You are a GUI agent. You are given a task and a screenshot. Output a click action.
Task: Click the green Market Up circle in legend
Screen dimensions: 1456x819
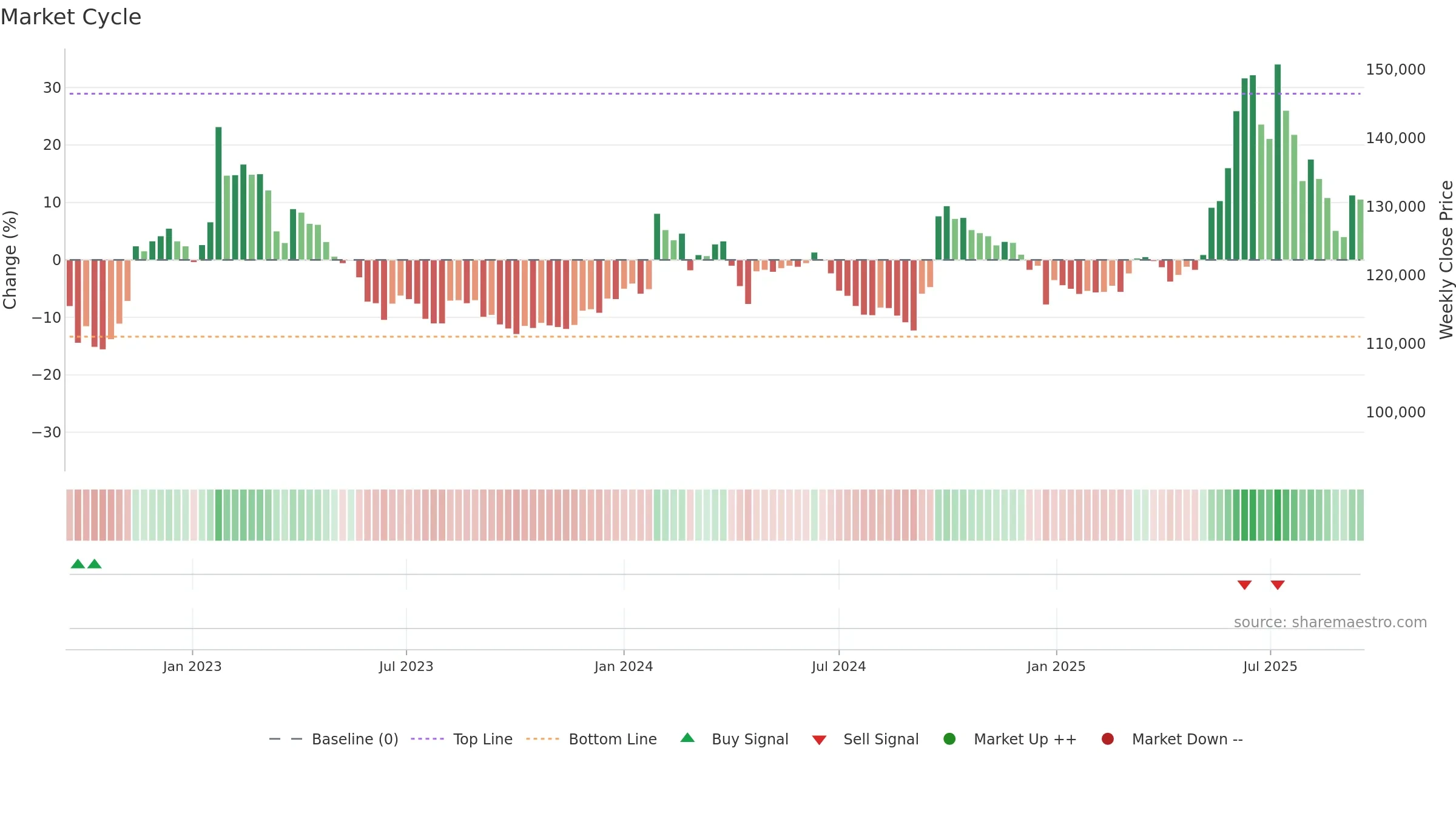(950, 739)
